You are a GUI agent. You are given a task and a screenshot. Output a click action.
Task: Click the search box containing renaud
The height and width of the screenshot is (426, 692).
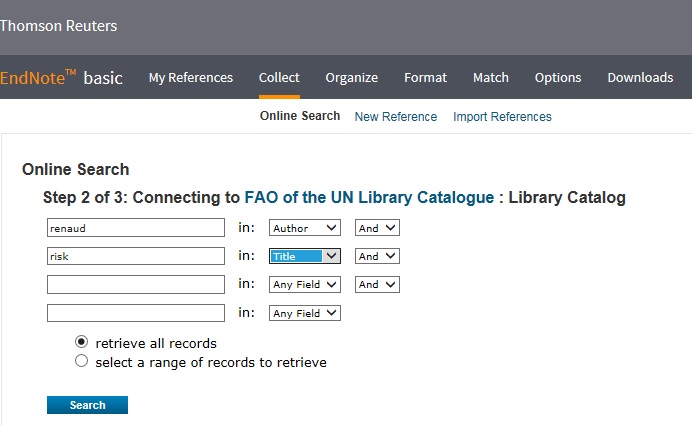tap(135, 228)
